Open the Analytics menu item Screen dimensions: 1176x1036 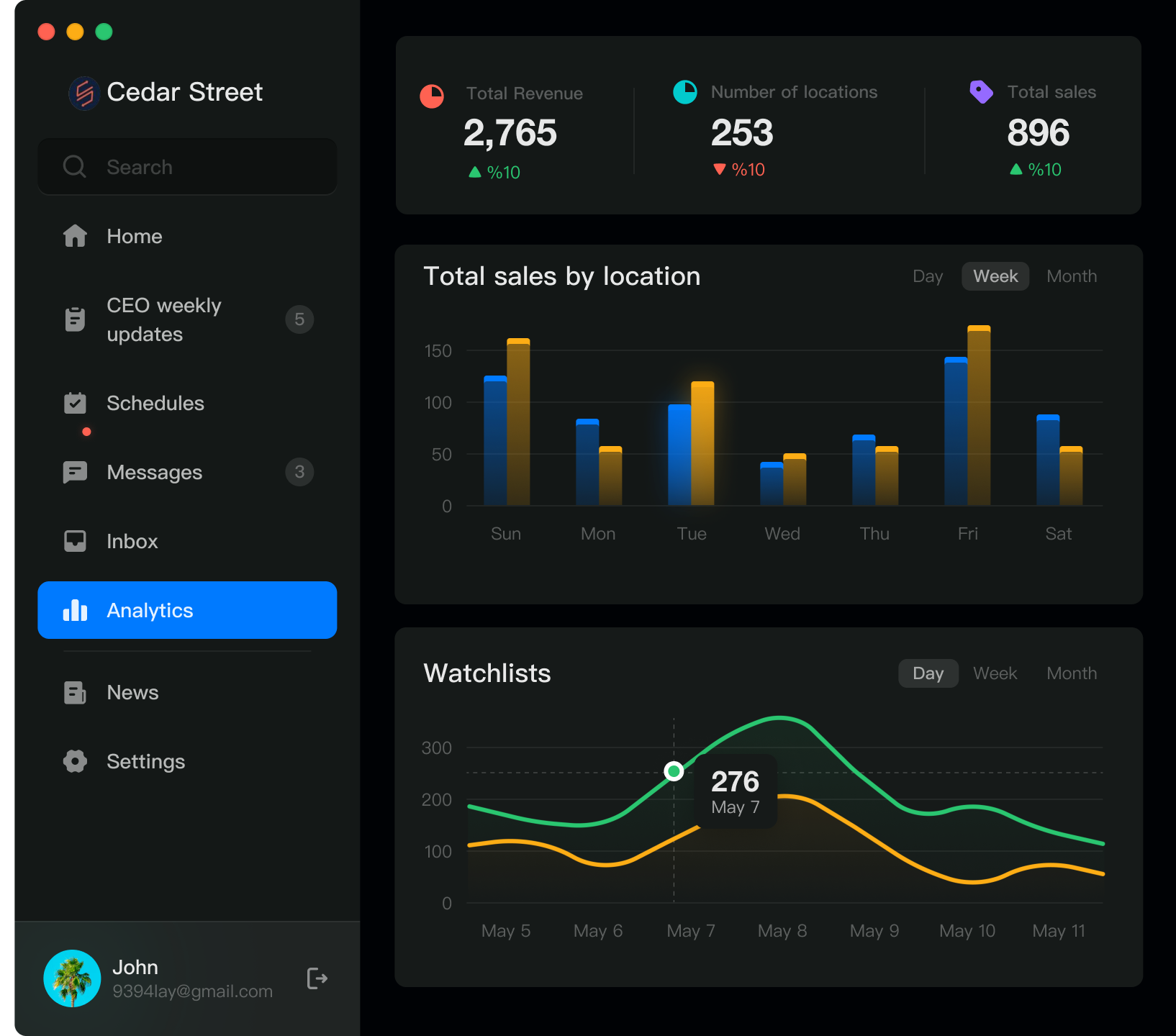(187, 610)
